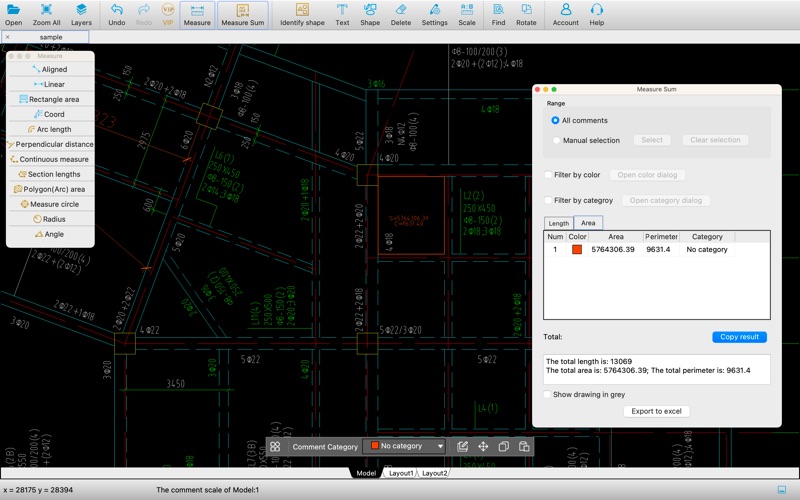The width and height of the screenshot is (800, 500).
Task: Click the move comment icon
Action: point(483,447)
